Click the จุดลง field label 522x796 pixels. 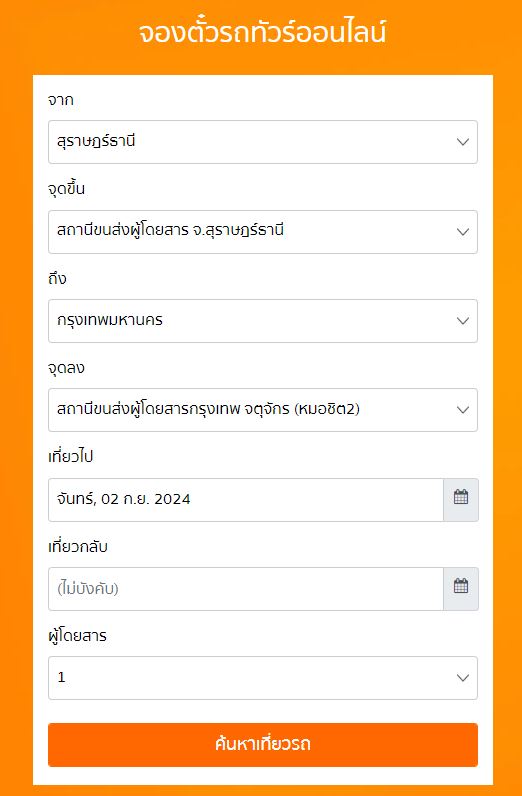(x=67, y=368)
